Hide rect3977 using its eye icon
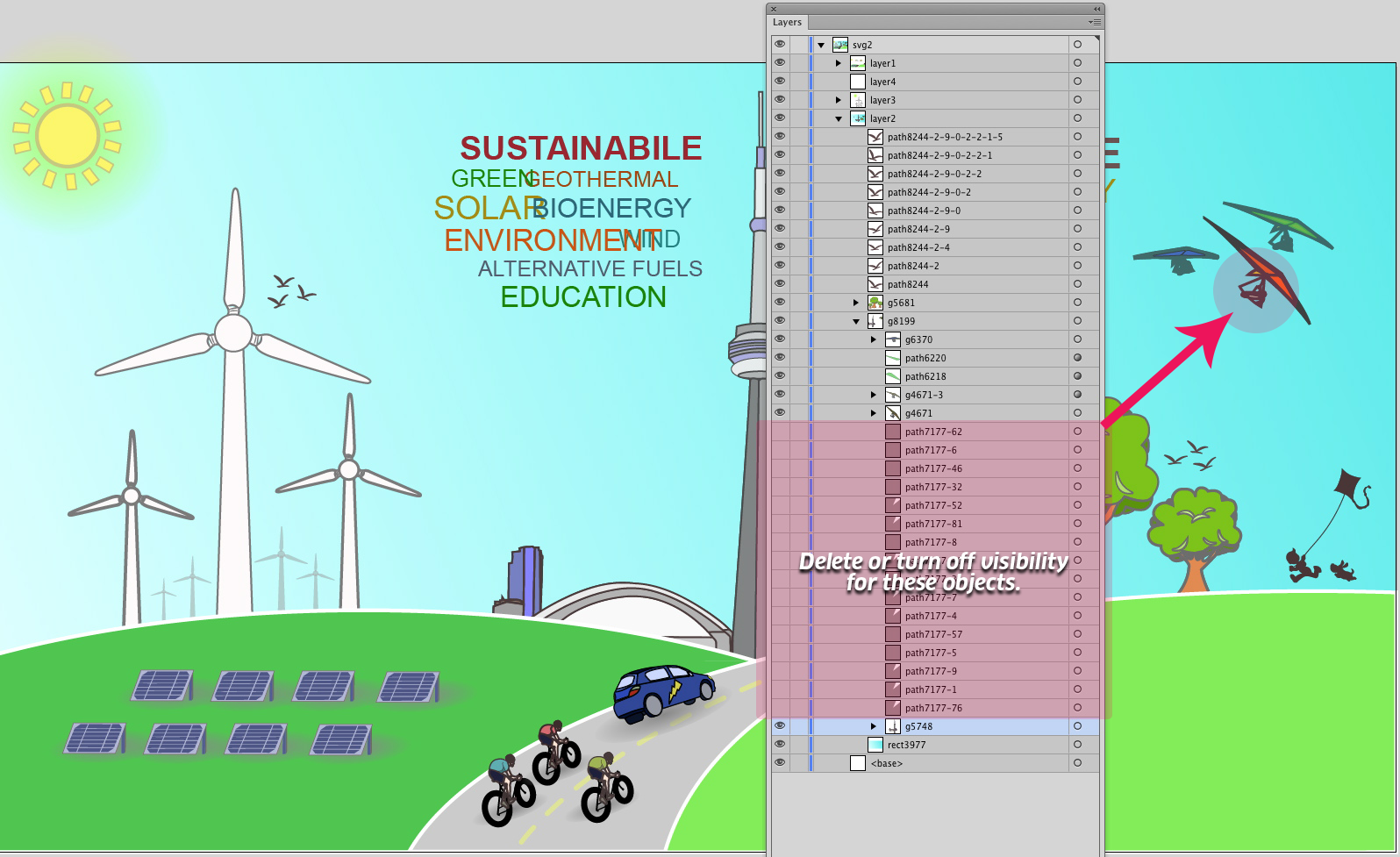The height and width of the screenshot is (857, 1400). pyautogui.click(x=780, y=744)
